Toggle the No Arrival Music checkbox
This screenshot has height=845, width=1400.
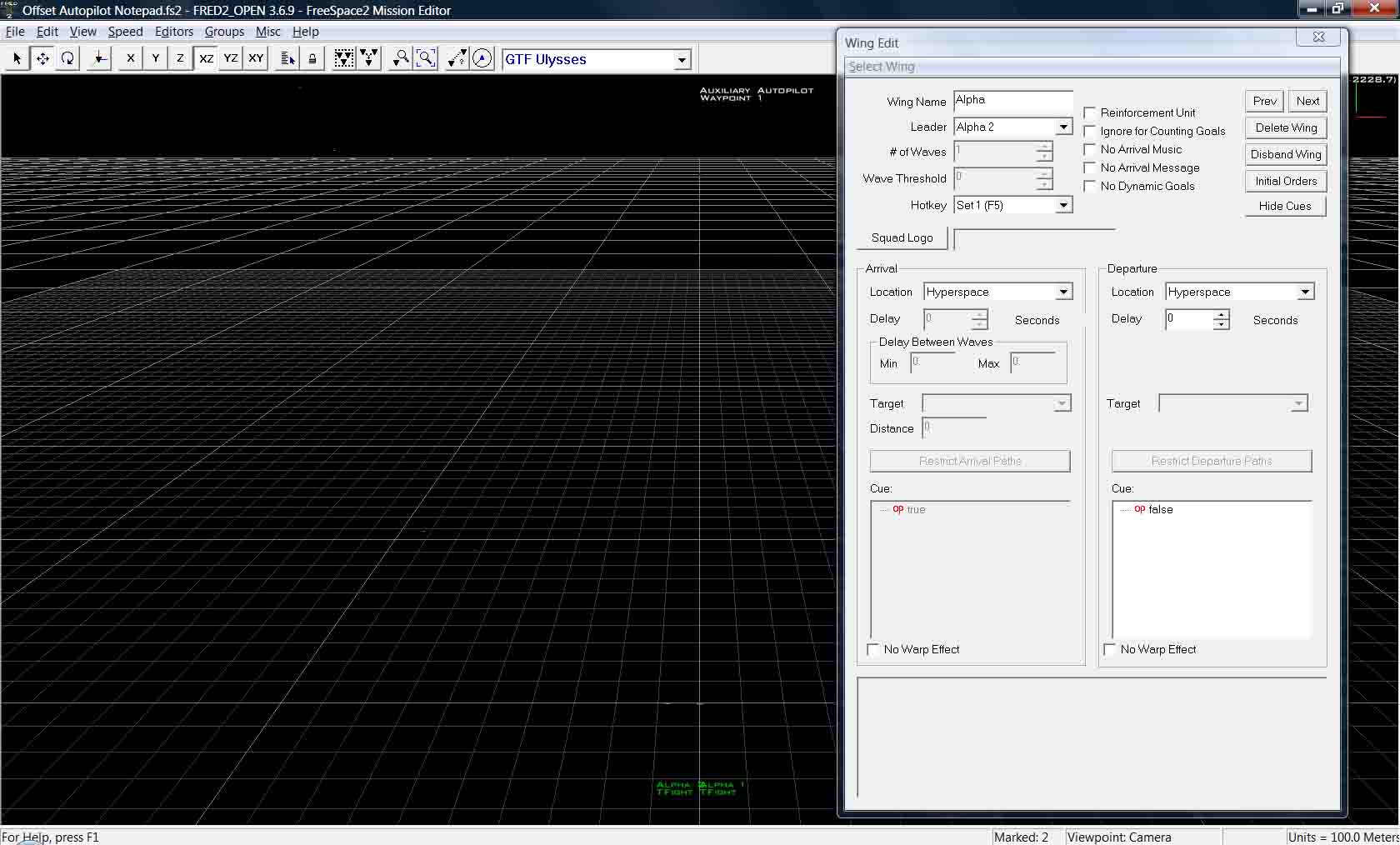coord(1090,149)
